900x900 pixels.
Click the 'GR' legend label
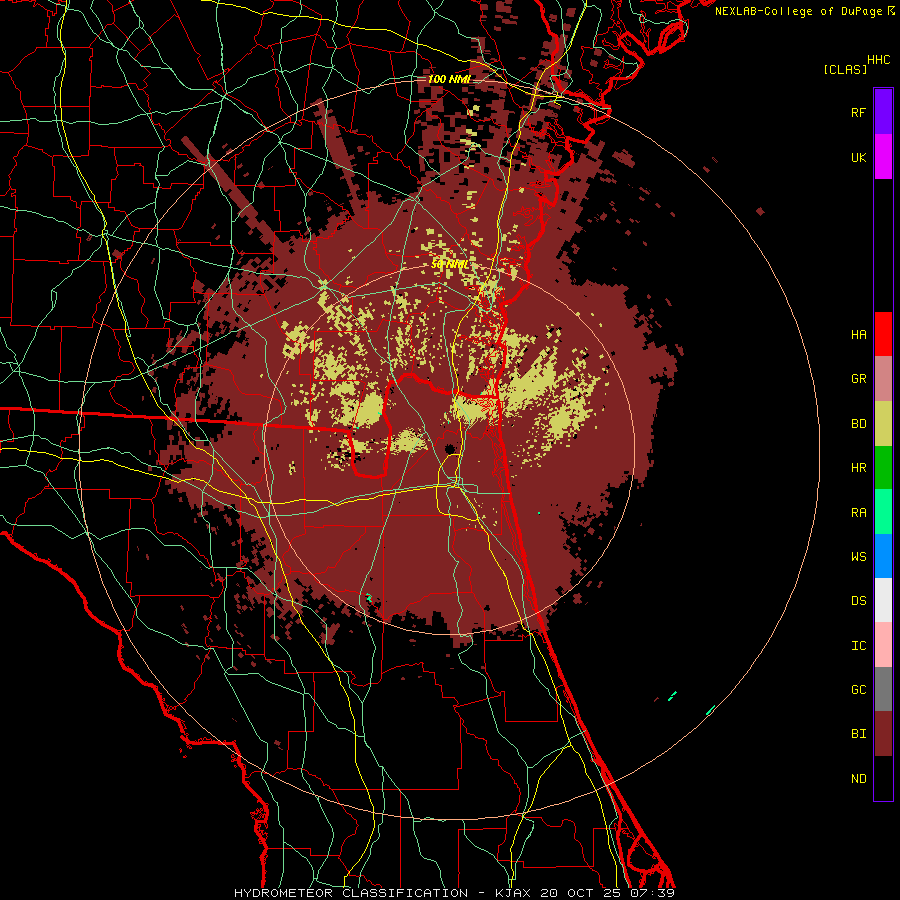[x=858, y=379]
